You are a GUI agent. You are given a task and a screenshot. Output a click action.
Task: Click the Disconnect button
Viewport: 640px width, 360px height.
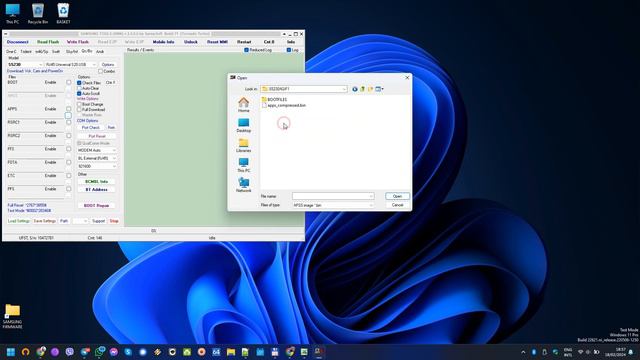click(x=18, y=42)
